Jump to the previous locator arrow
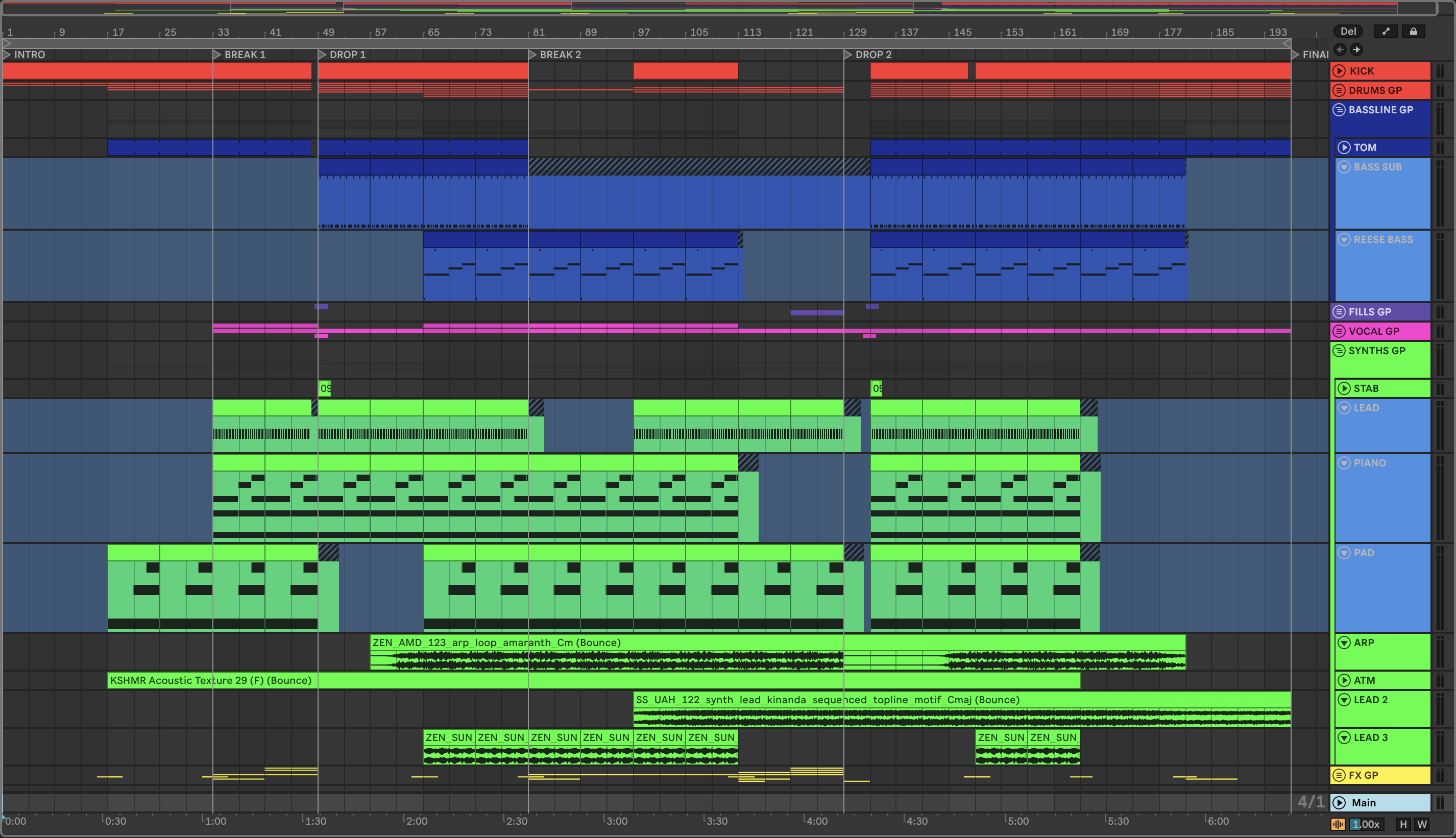1456x838 pixels. tap(1340, 50)
